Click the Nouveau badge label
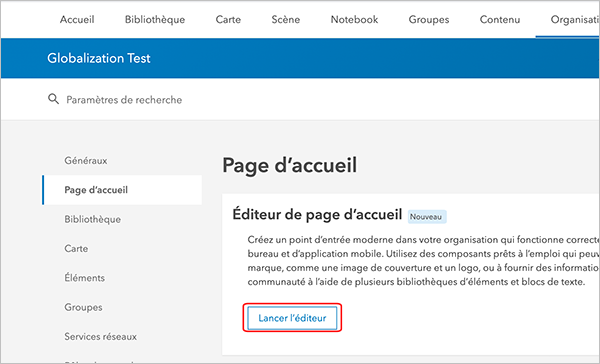Screen dimensions: 600x364 pyautogui.click(x=426, y=217)
